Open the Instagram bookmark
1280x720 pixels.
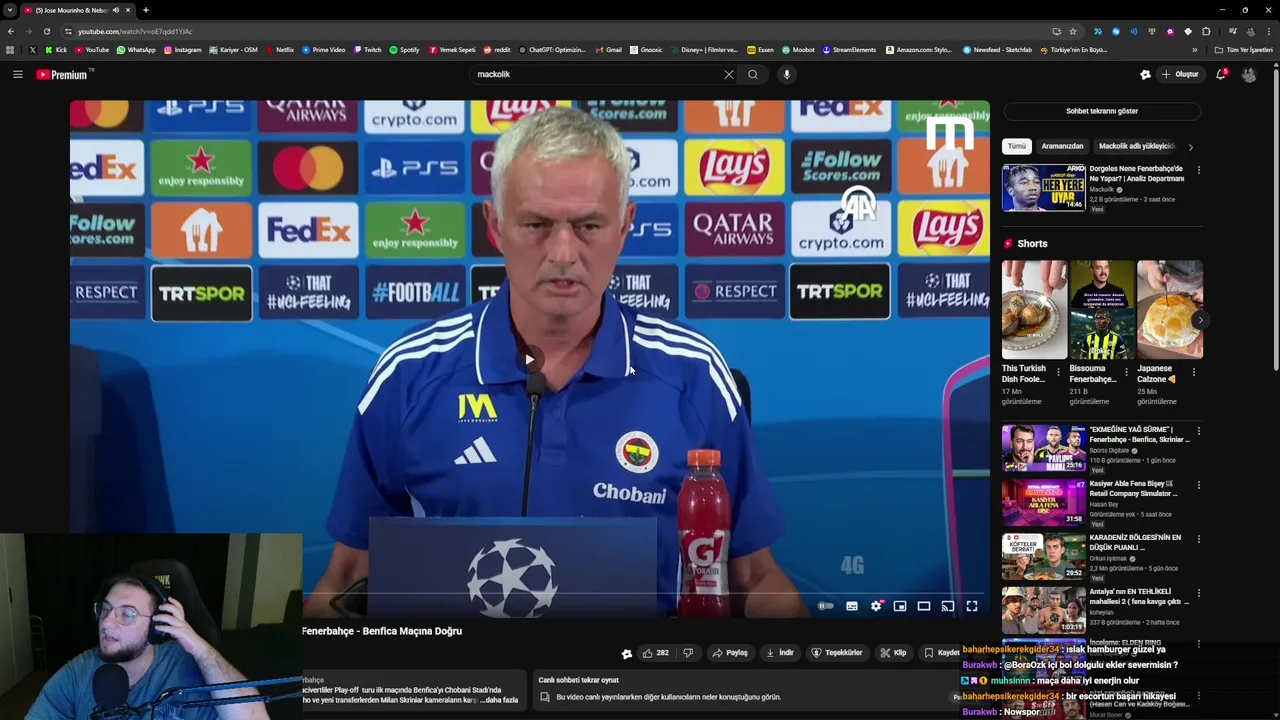(182, 49)
